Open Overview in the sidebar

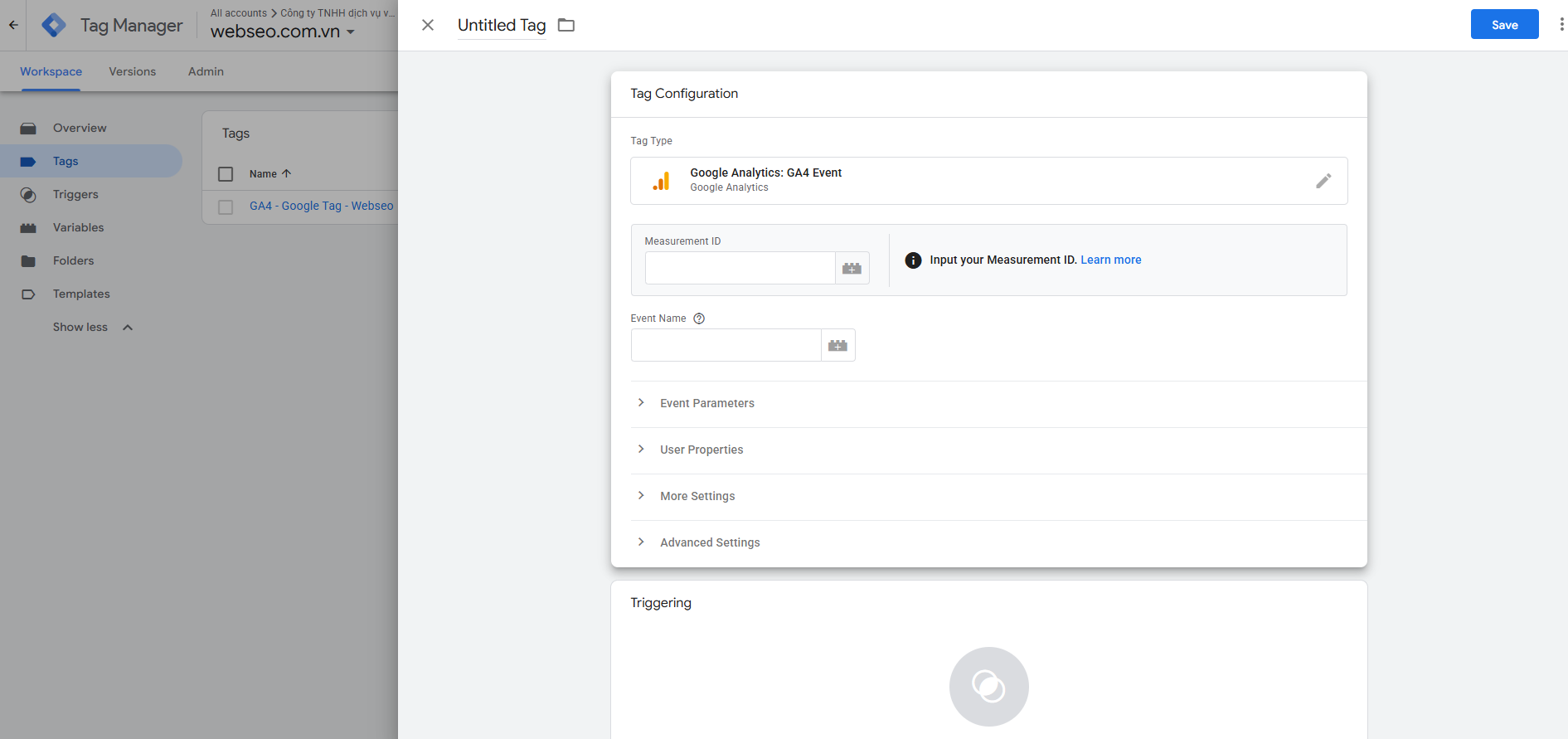pos(80,129)
